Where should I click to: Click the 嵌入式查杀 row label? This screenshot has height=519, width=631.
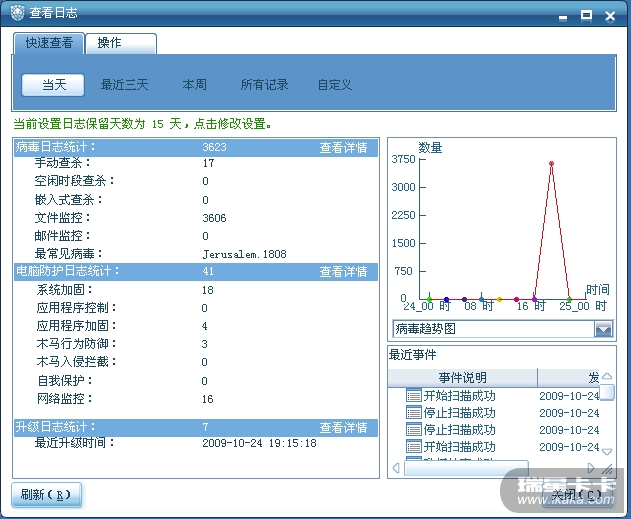(x=68, y=199)
